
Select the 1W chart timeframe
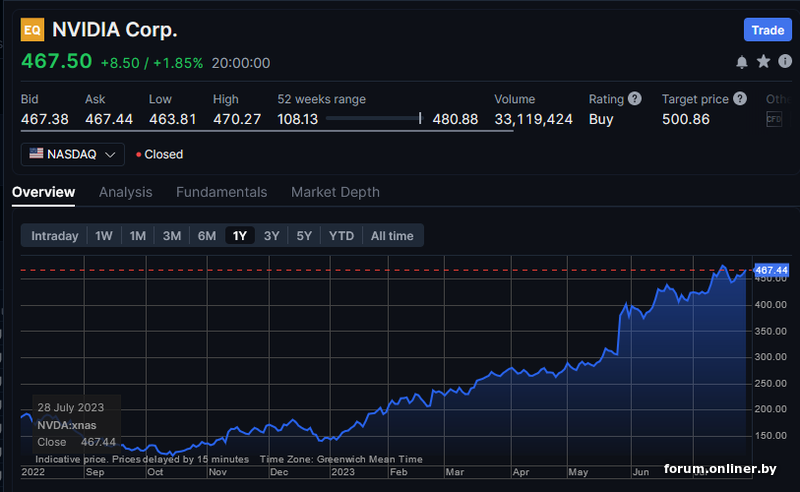coord(104,236)
